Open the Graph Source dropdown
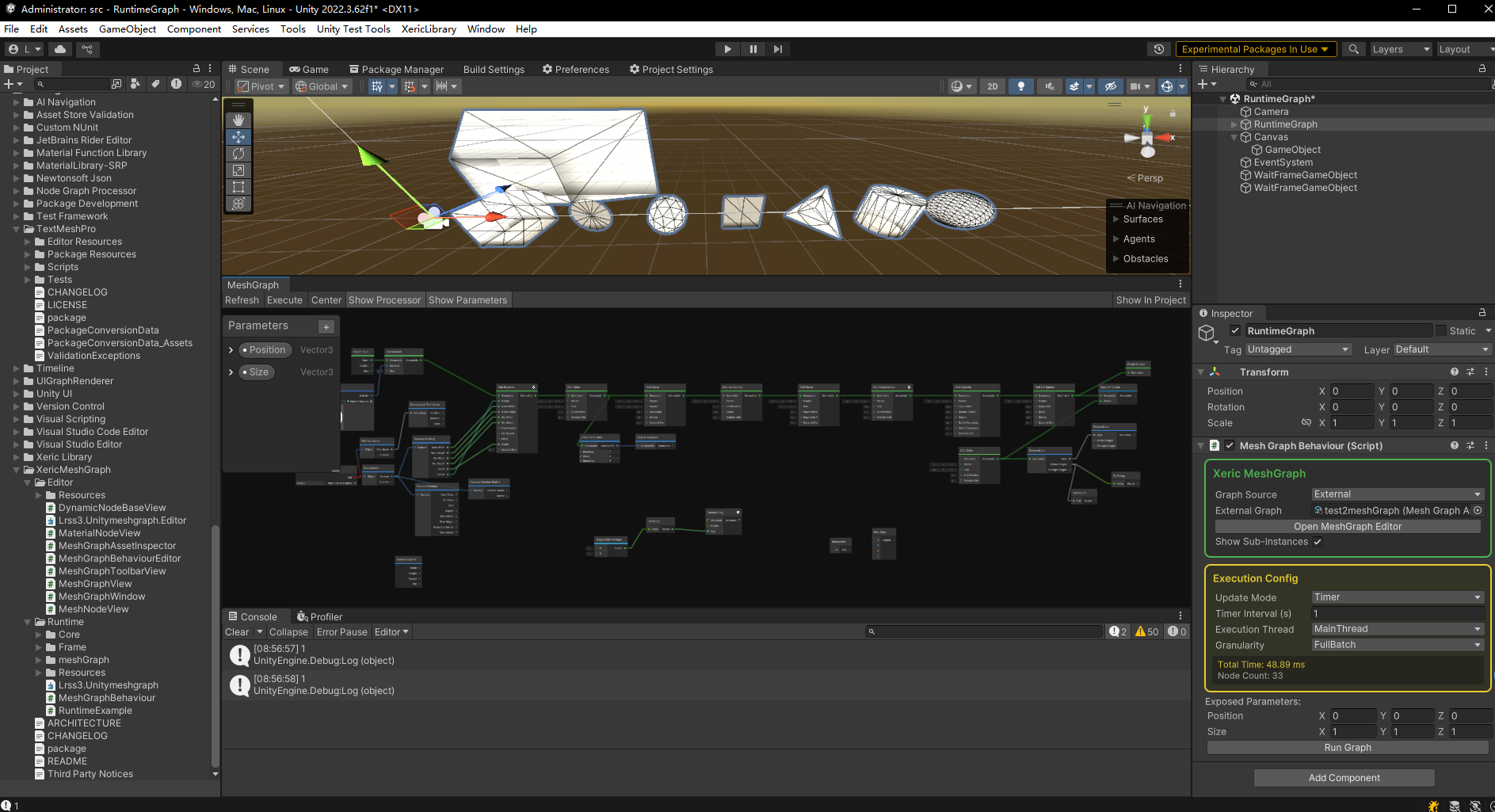The image size is (1495, 812). (1398, 494)
